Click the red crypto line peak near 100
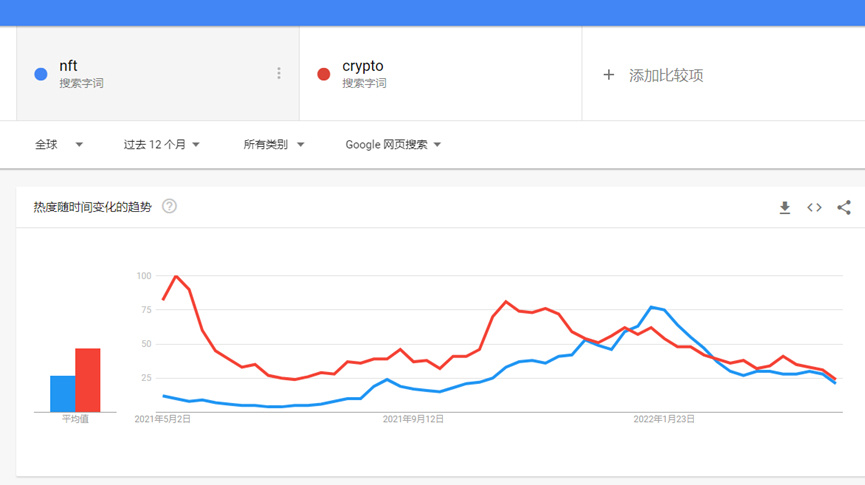The height and width of the screenshot is (485, 865). [176, 276]
